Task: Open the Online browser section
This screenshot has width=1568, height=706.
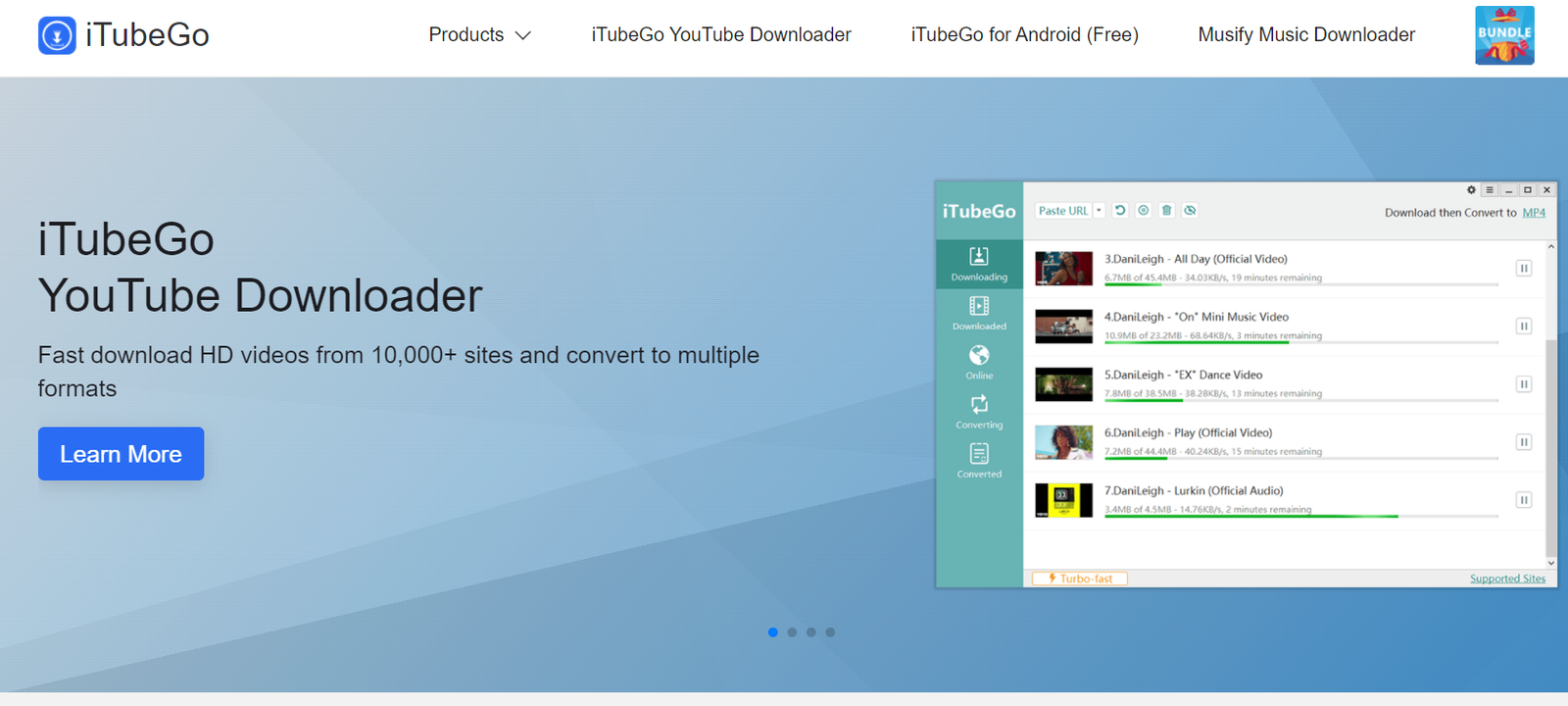Action: [x=979, y=363]
